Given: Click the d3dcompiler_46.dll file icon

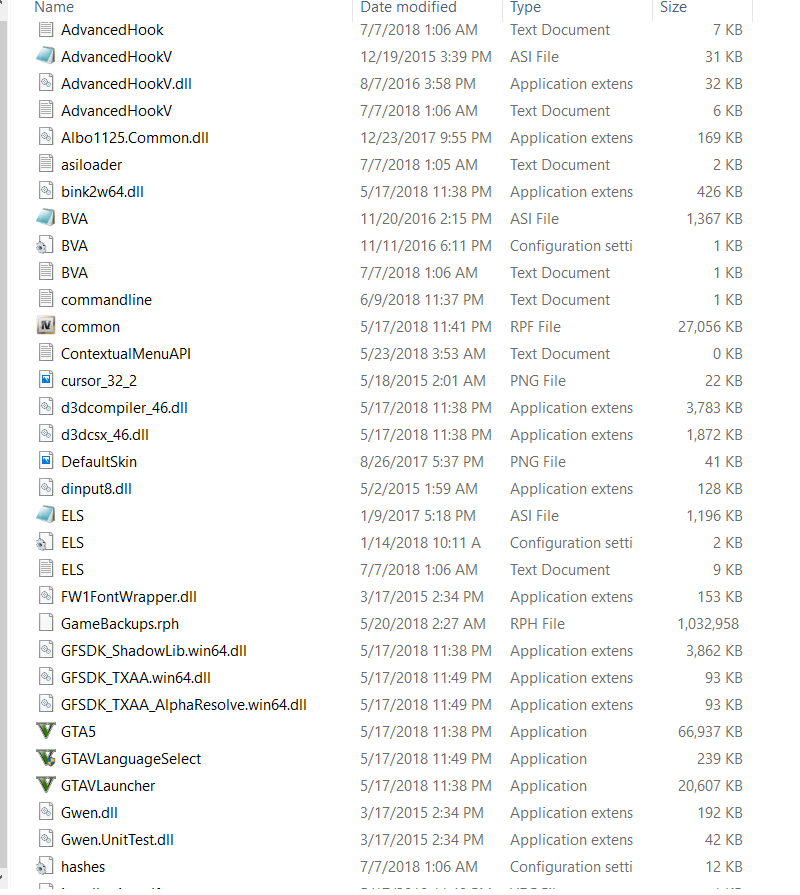Looking at the screenshot, I should [46, 408].
